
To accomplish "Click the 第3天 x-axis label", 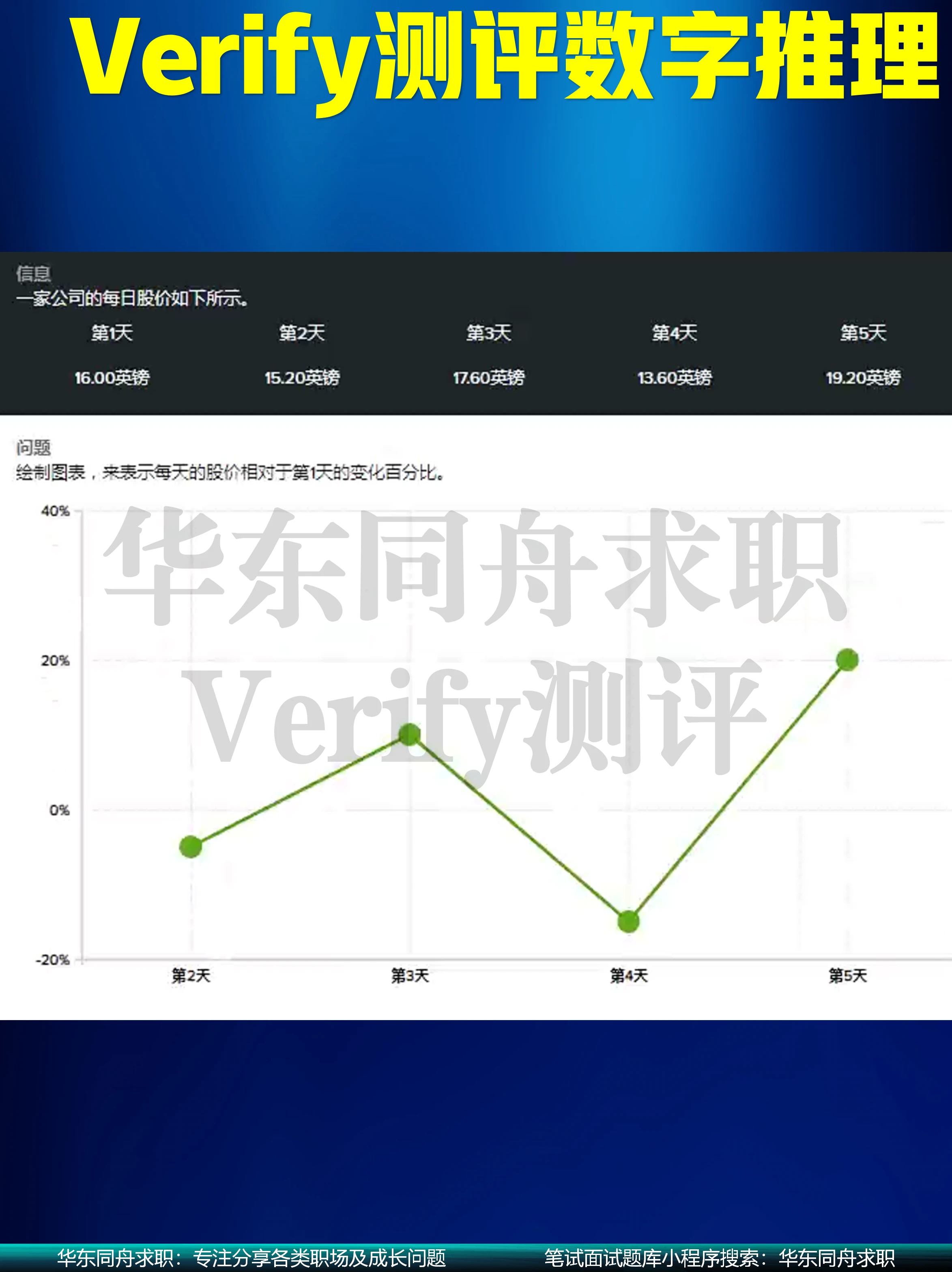I will pos(410,975).
